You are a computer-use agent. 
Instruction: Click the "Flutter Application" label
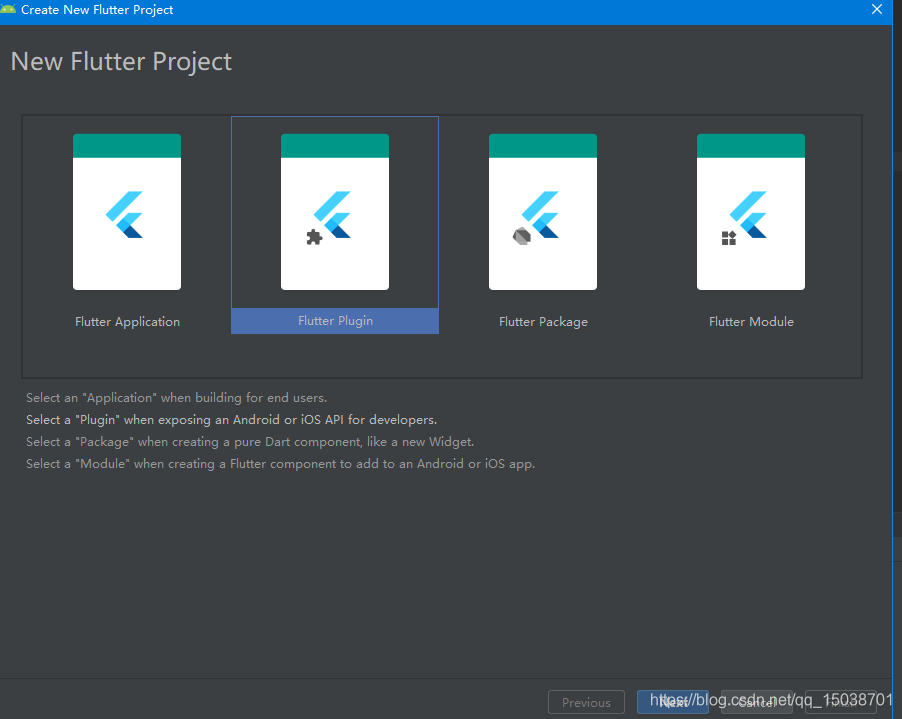click(x=127, y=322)
